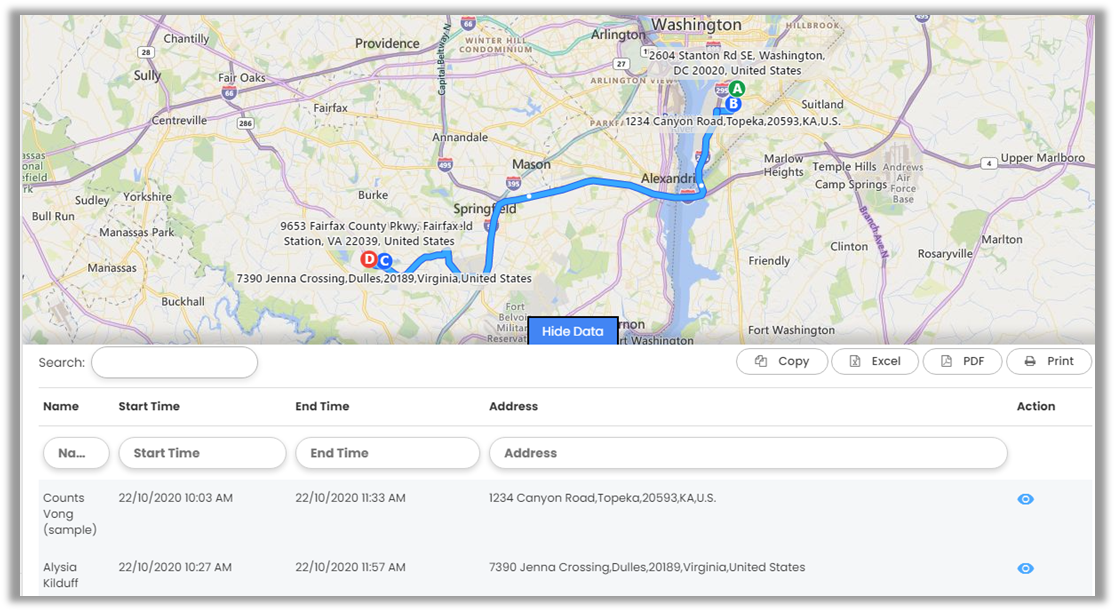Export table to Excel
The image size is (1116, 612).
pos(875,361)
